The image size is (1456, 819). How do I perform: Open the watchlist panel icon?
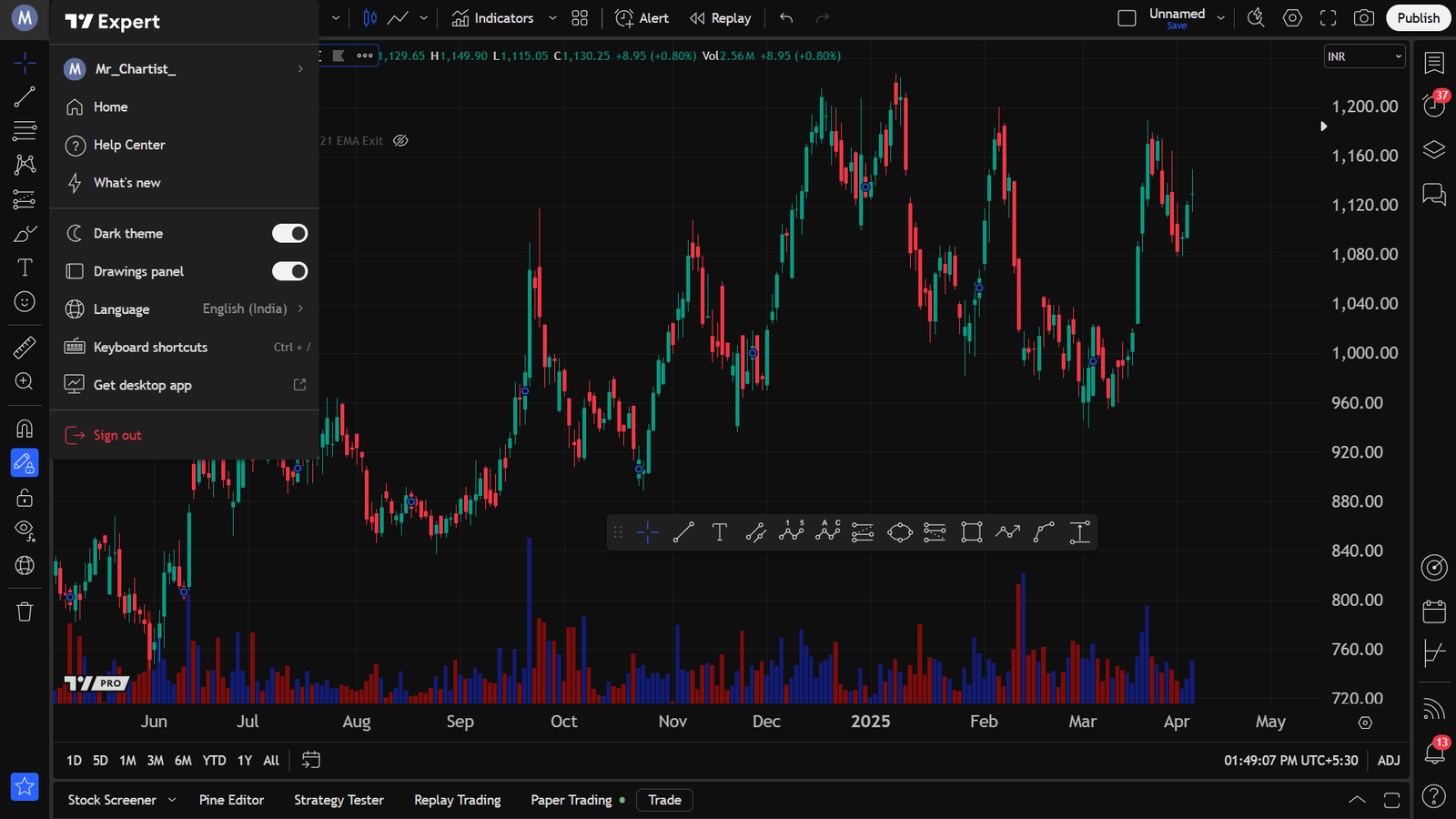tap(1434, 63)
